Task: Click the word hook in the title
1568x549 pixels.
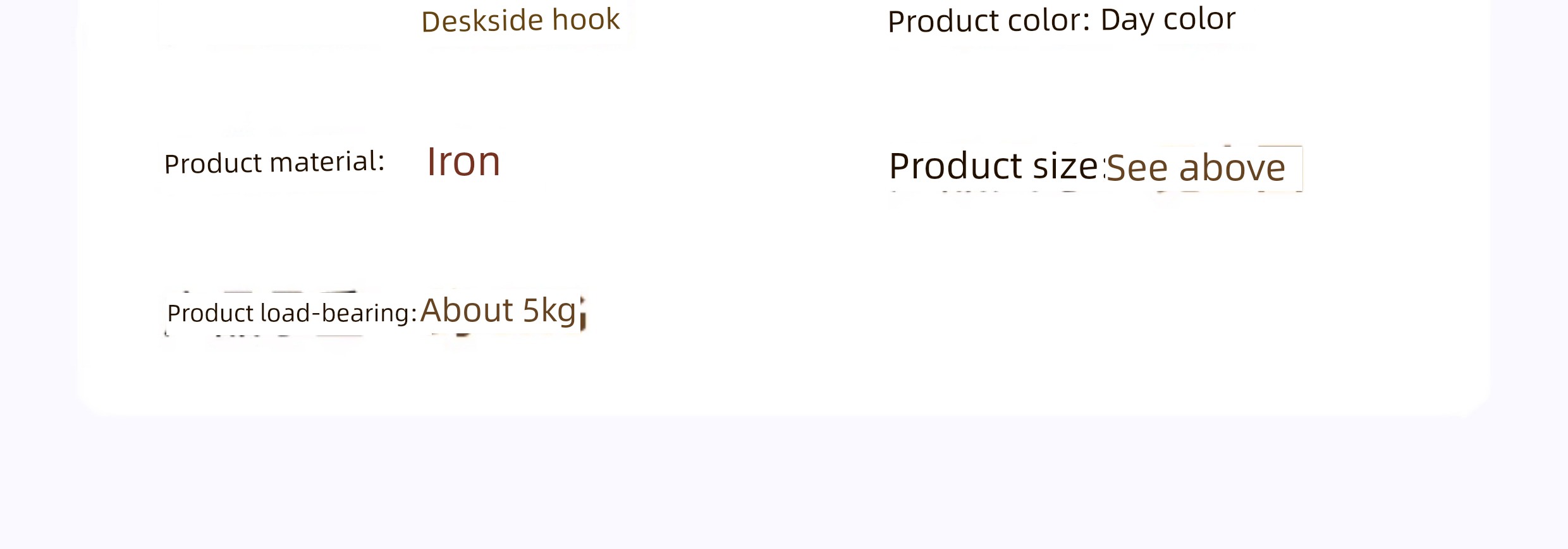Action: click(585, 20)
